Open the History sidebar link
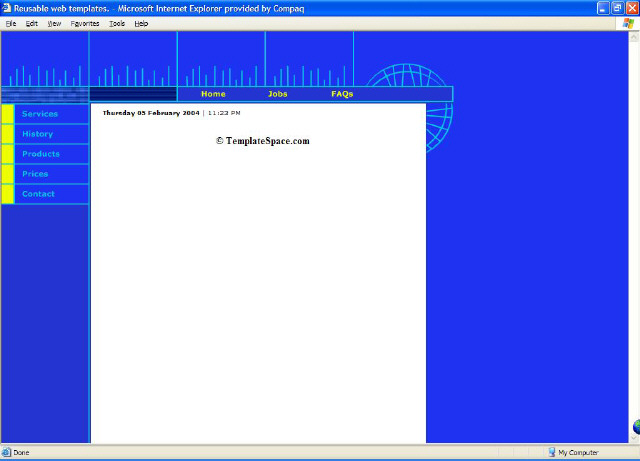The width and height of the screenshot is (640, 461). tap(37, 134)
